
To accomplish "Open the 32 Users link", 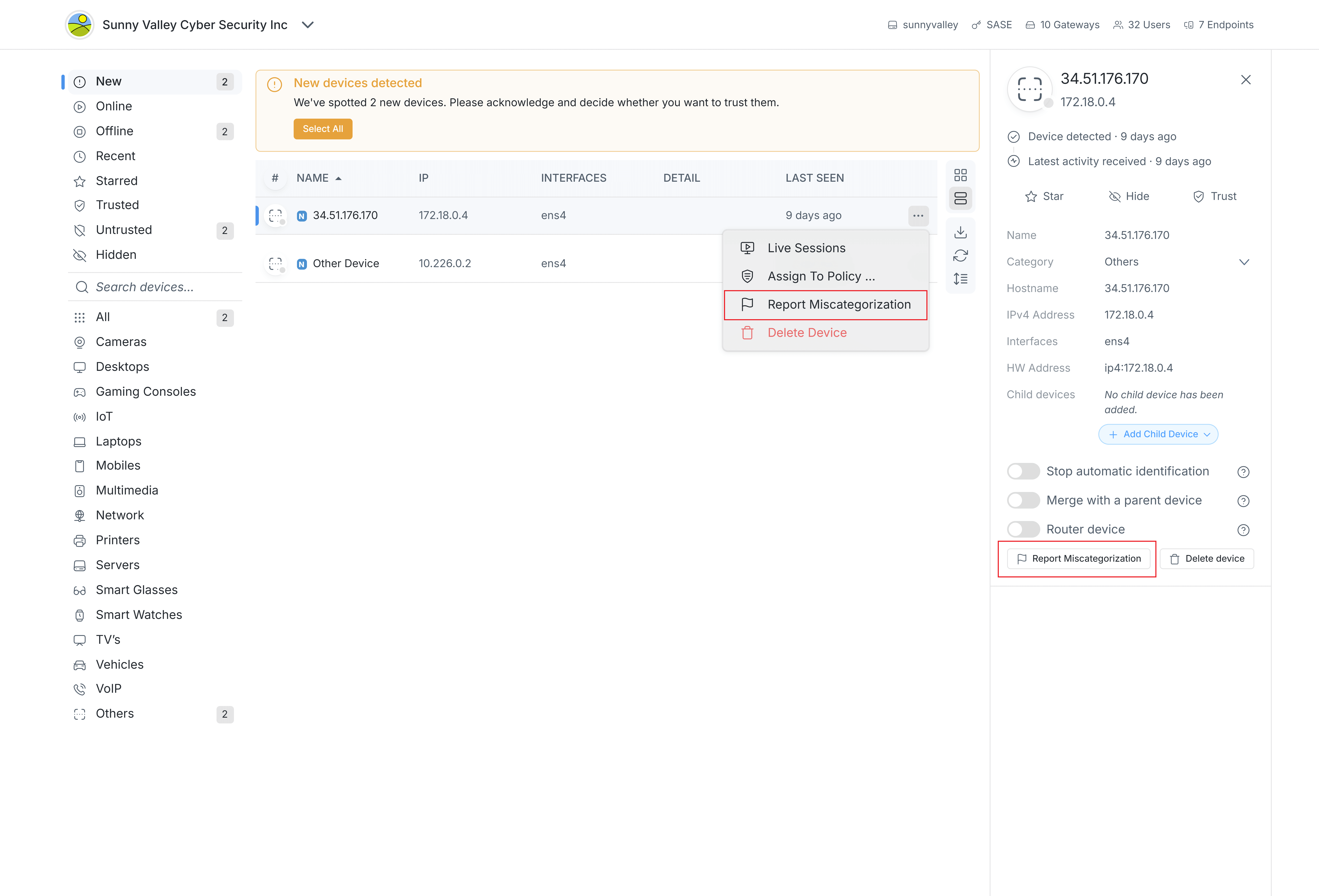I will click(x=1142, y=25).
